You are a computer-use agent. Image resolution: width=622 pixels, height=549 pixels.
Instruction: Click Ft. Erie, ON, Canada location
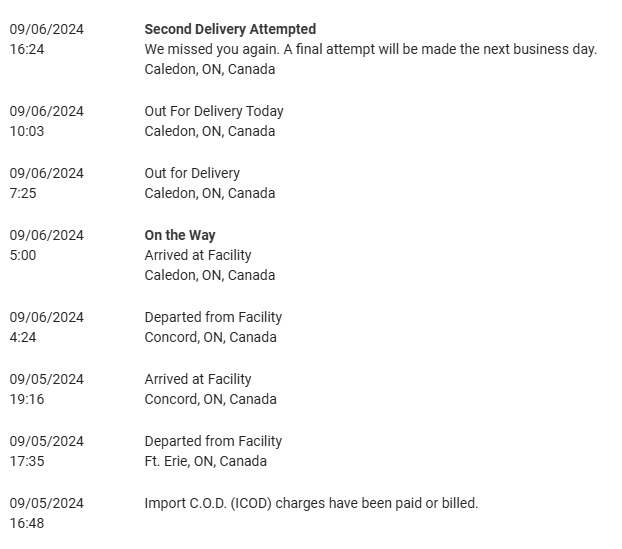tap(205, 461)
